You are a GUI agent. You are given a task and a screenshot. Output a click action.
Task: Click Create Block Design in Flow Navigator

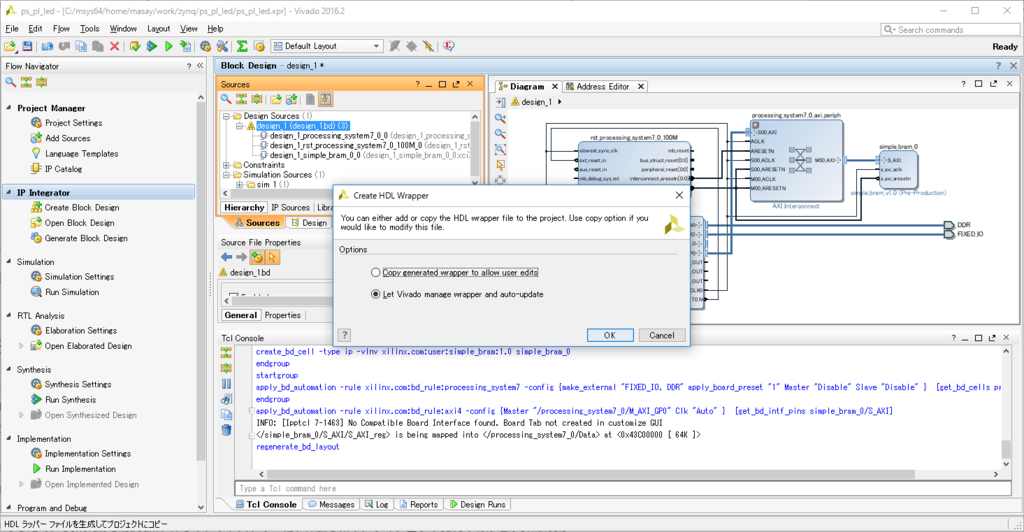[82, 208]
